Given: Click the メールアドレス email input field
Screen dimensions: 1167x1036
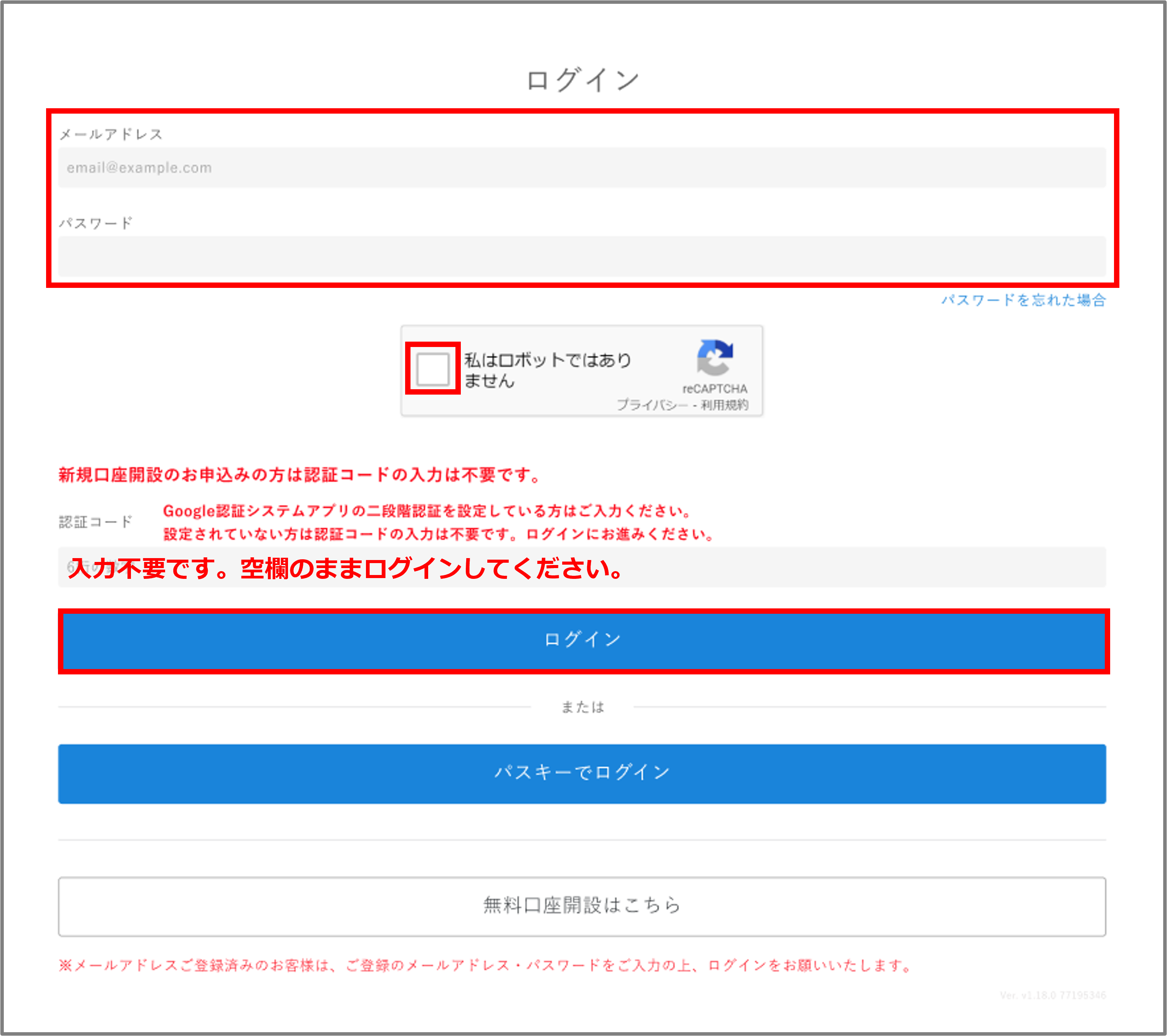Looking at the screenshot, I should [582, 167].
